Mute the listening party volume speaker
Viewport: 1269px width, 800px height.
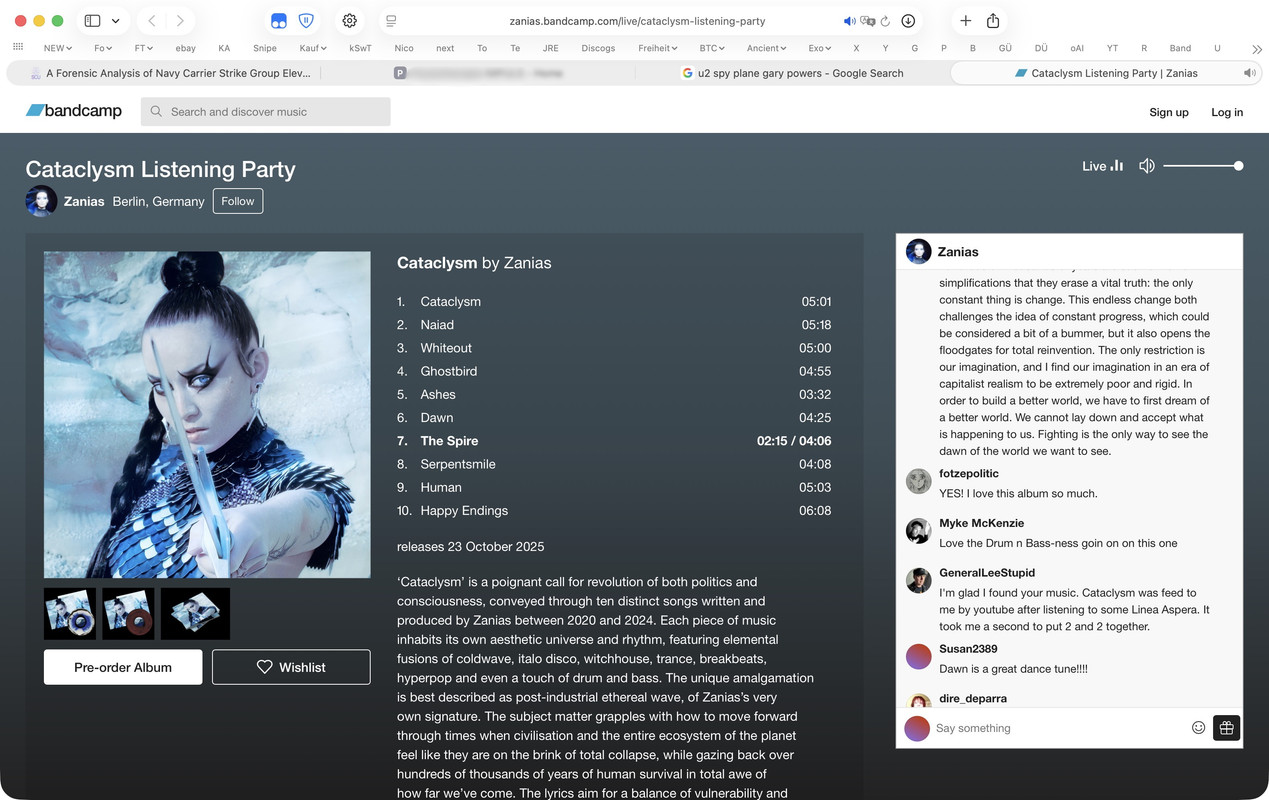[x=1147, y=166]
